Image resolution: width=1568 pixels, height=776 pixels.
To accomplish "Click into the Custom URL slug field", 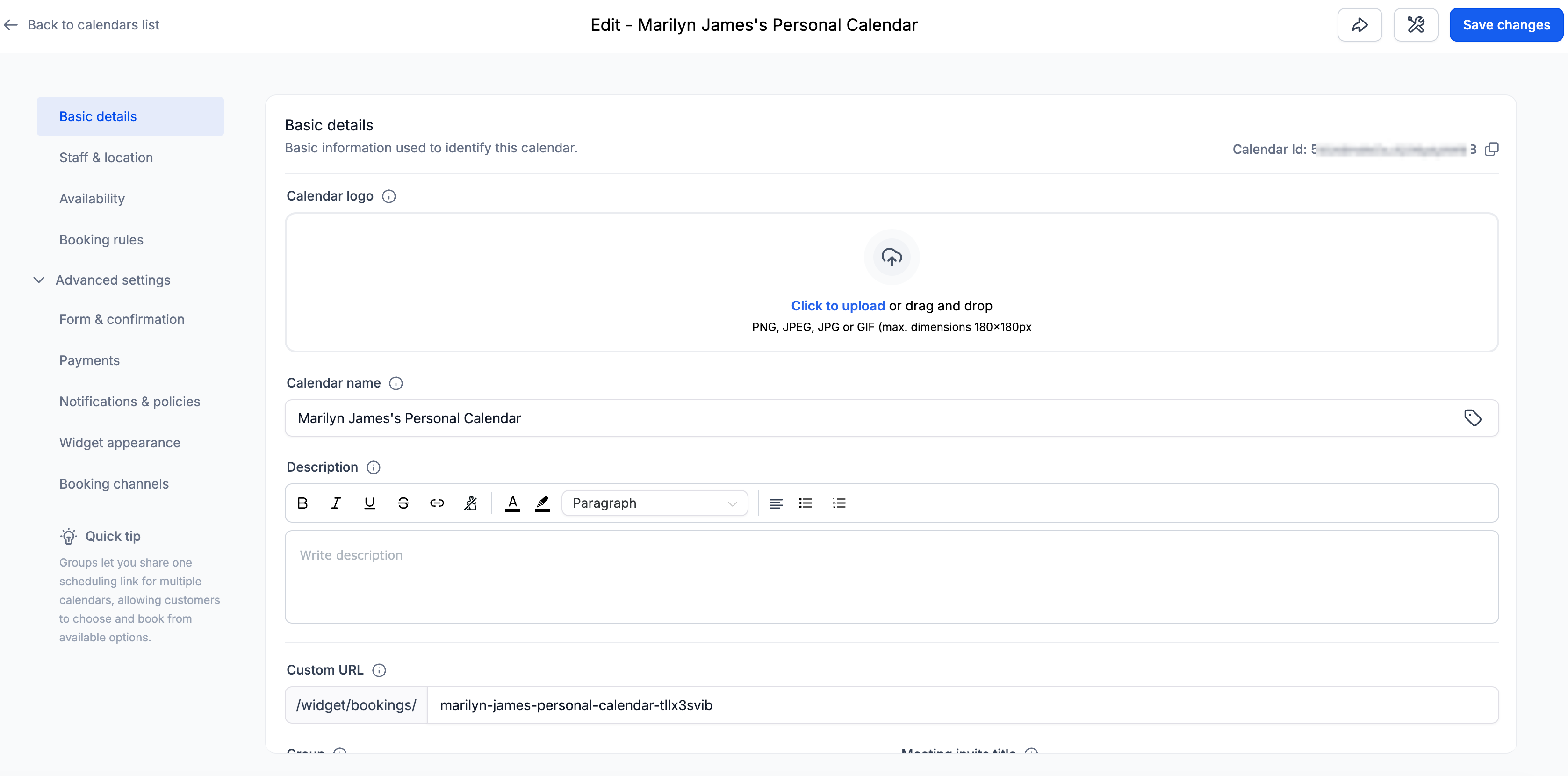I will pos(962,705).
